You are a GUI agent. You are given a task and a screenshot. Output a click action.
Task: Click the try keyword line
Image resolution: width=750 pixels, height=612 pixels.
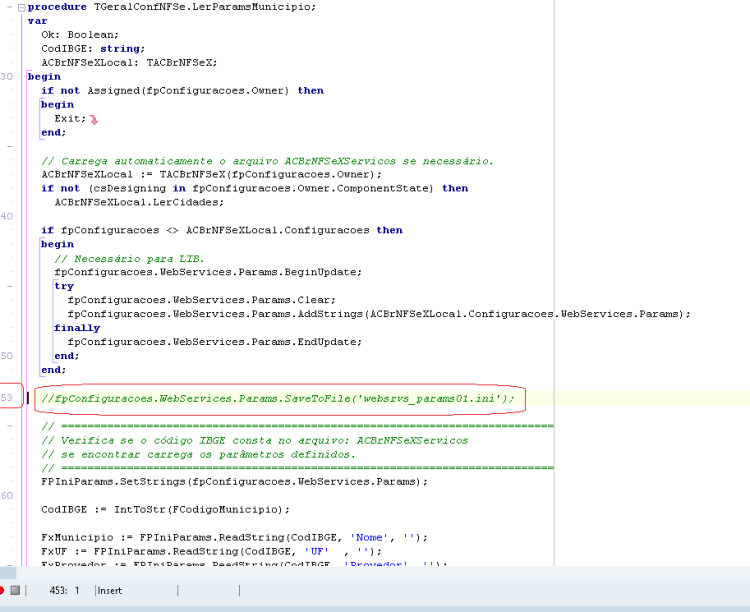pyautogui.click(x=64, y=286)
